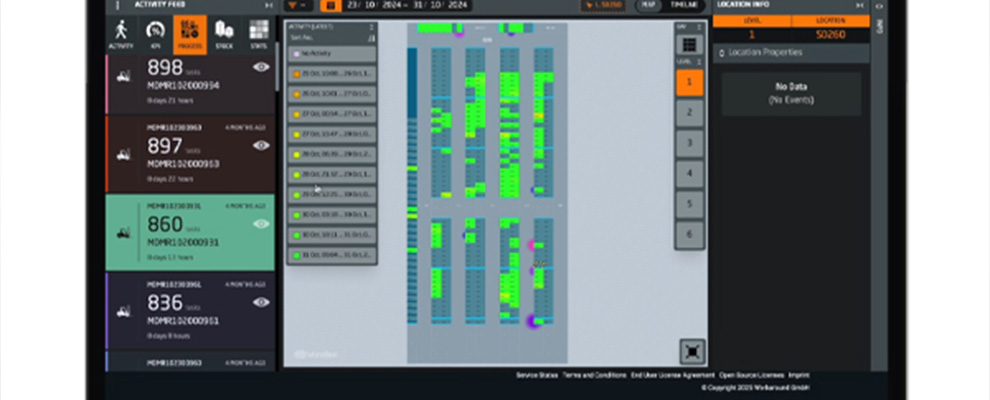Select the KPI gauge icon
990x400 pixels.
click(156, 33)
